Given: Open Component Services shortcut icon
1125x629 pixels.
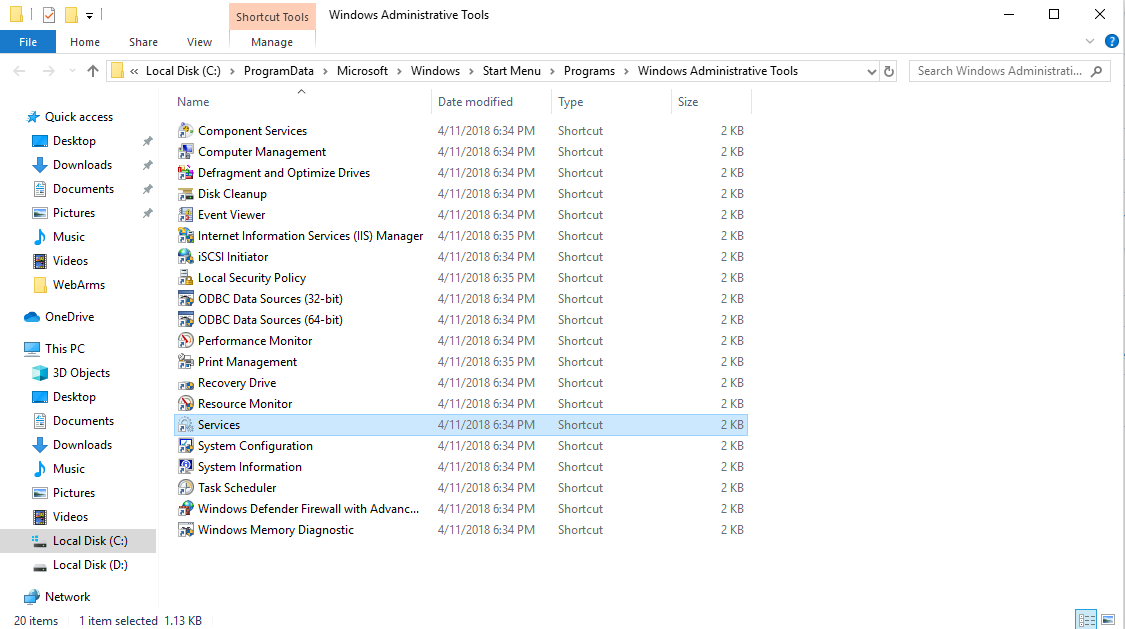Looking at the screenshot, I should 186,131.
